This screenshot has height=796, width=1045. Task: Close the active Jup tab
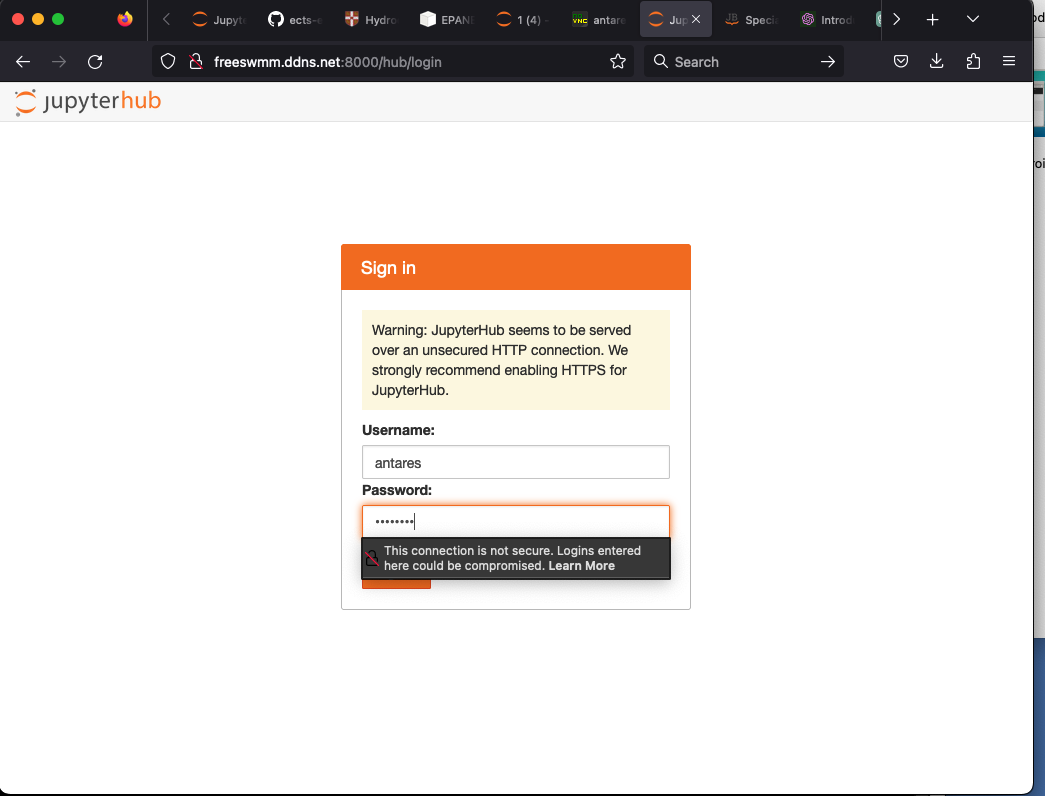click(x=696, y=19)
